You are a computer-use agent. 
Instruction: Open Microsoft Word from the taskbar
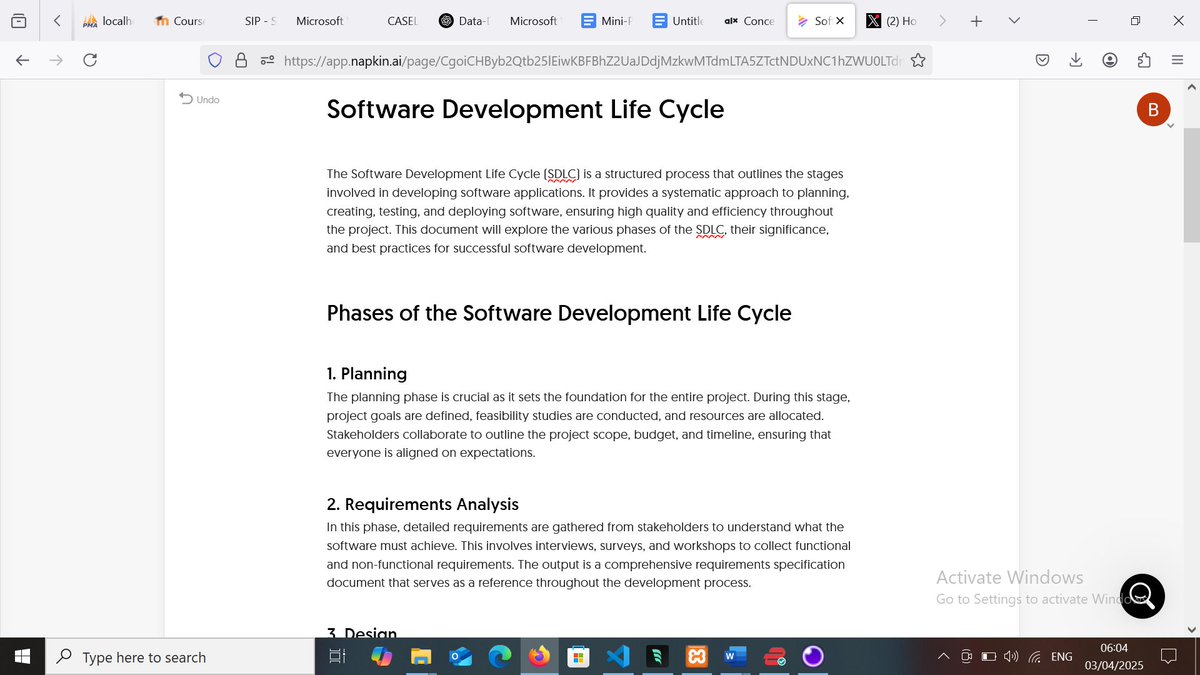coord(735,657)
